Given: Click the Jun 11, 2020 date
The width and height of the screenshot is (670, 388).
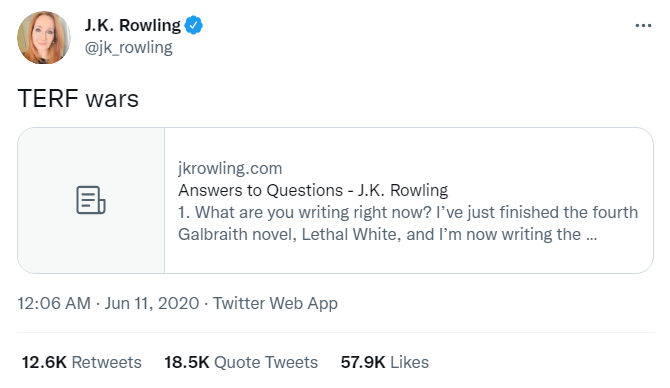Looking at the screenshot, I should click(152, 303).
